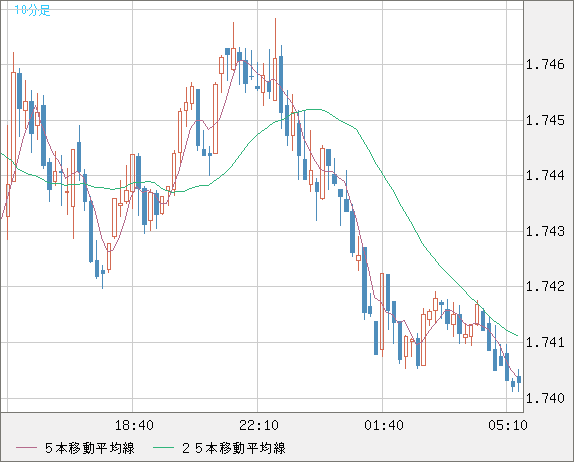Click the 05:10 time axis label
Screen dimensions: 574x462
508,425
